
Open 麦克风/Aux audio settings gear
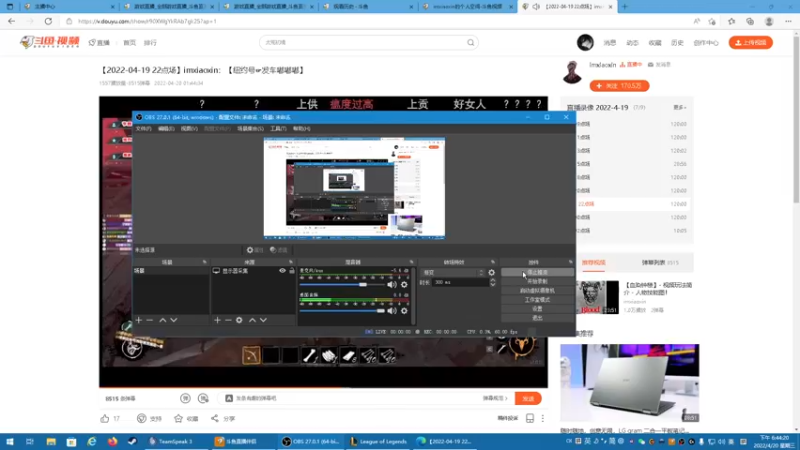[404, 285]
